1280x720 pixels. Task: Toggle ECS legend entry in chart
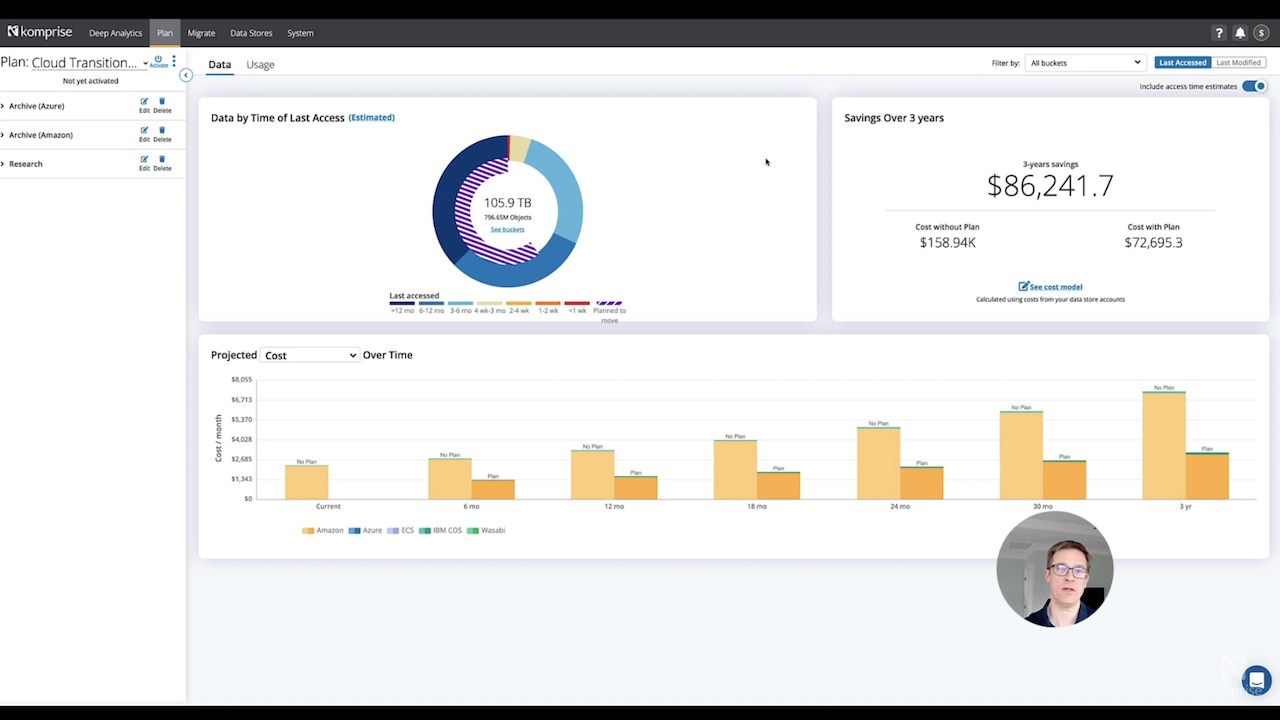400,530
